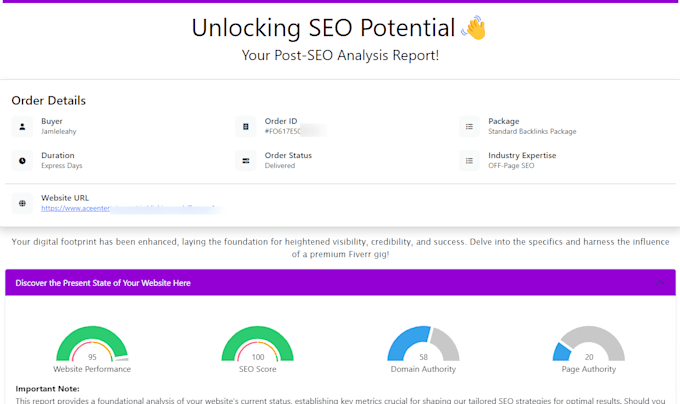Click the order ID value '#FO617E5'
The image size is (680, 404).
coord(282,131)
